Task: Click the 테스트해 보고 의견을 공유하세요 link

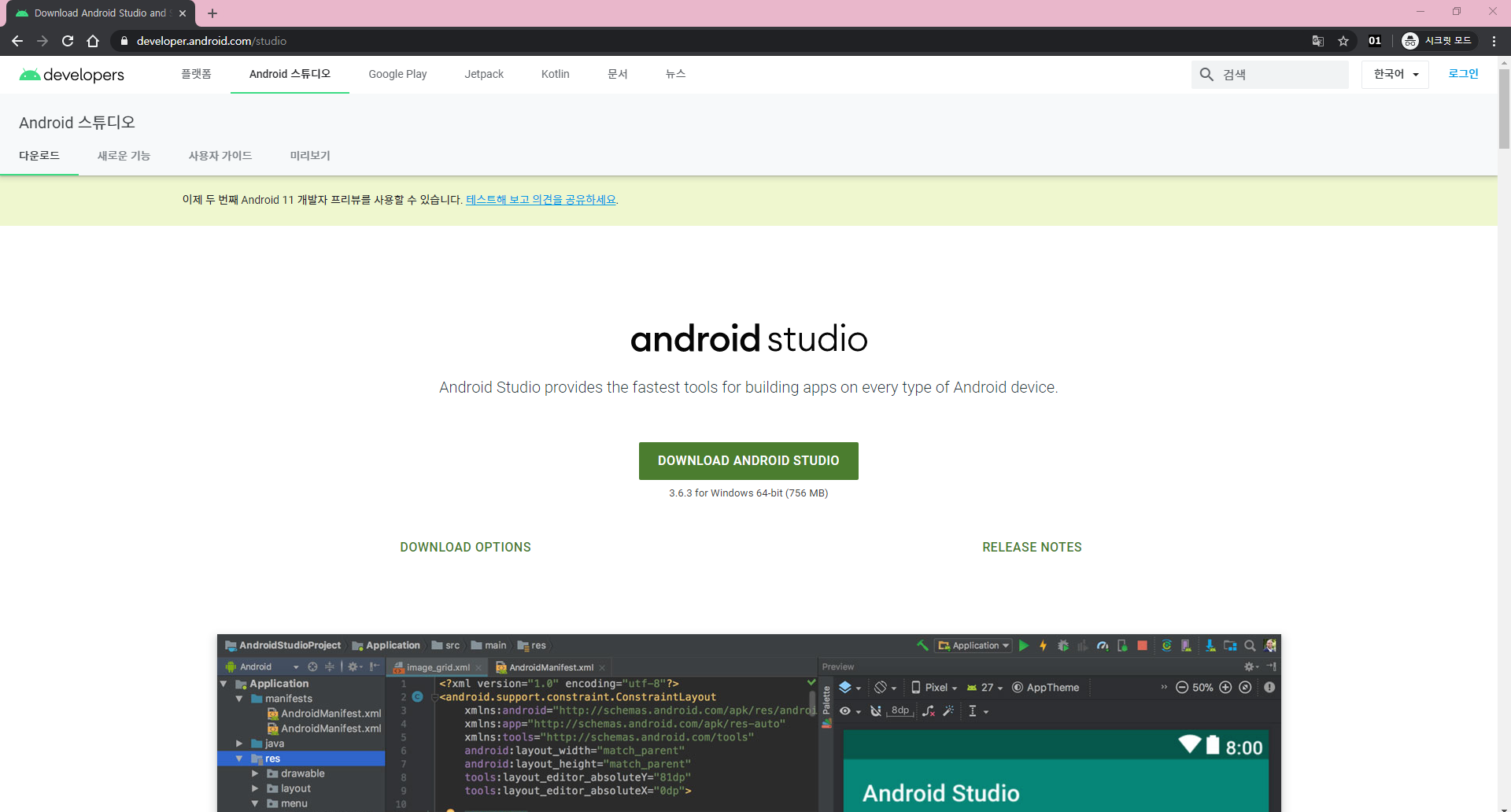Action: (541, 200)
